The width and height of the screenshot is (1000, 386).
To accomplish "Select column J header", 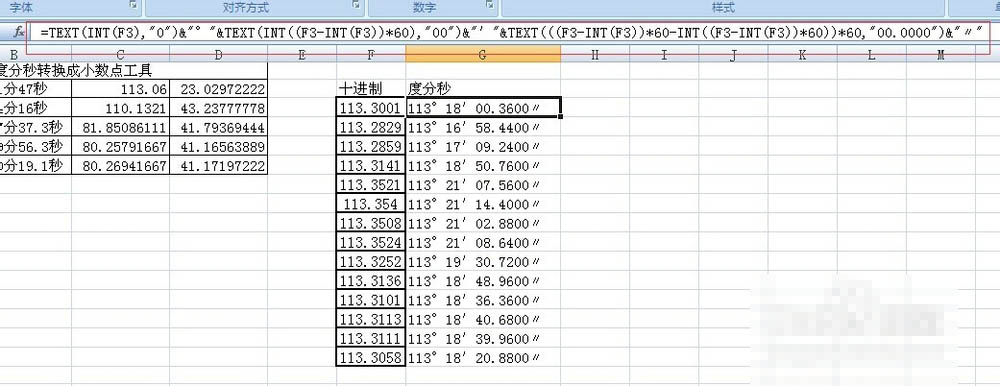I will click(733, 56).
